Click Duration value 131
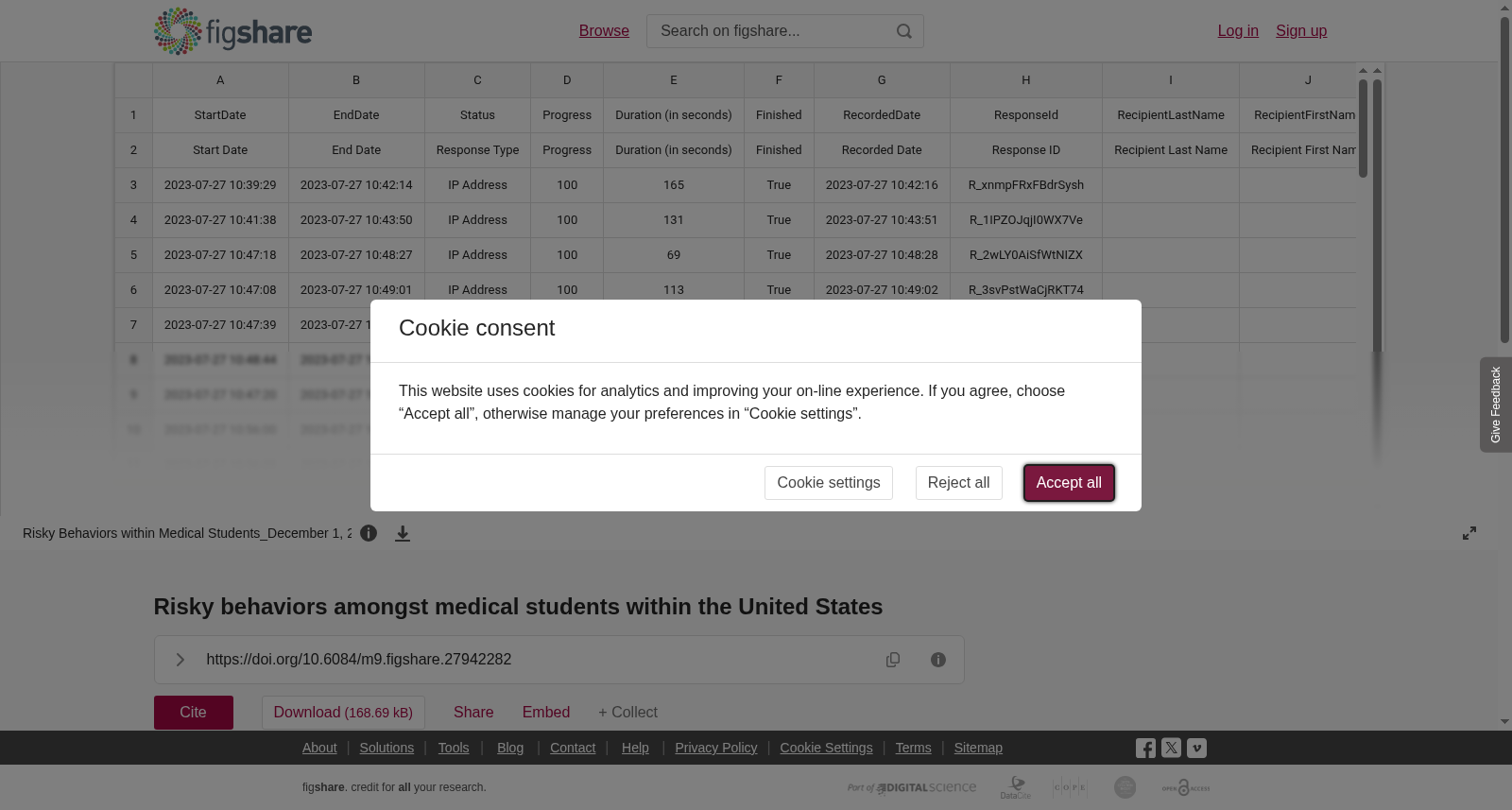 click(674, 220)
